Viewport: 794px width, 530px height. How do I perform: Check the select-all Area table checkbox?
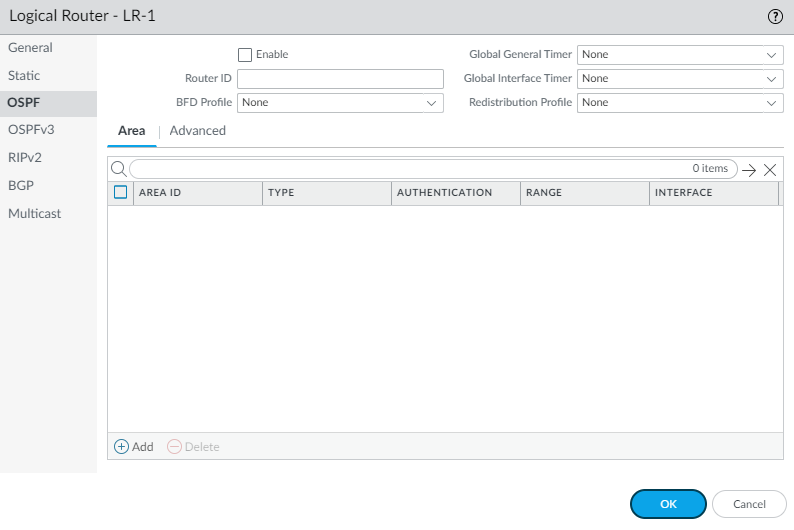pyautogui.click(x=121, y=192)
